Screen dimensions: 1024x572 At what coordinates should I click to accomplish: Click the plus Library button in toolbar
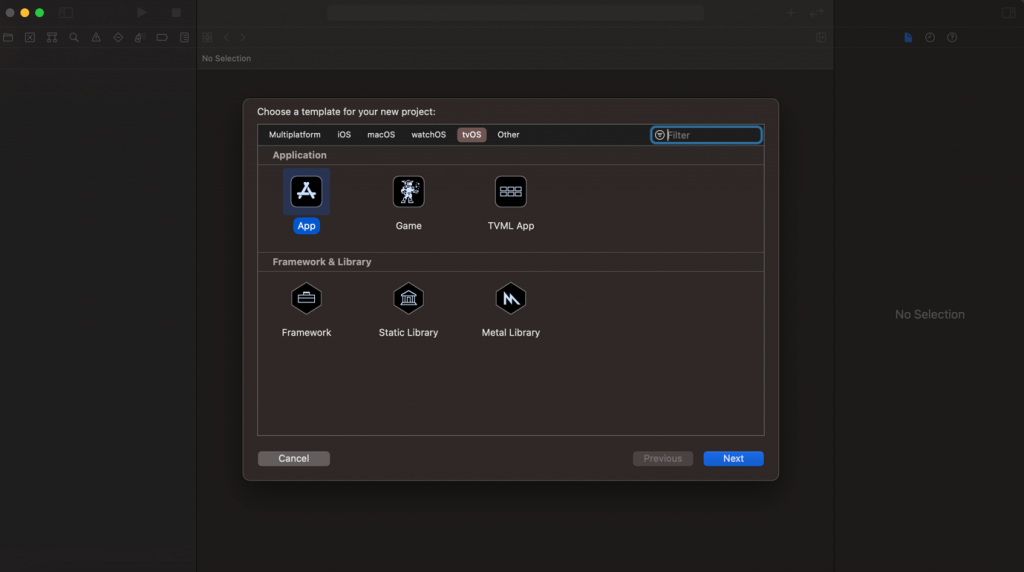tap(791, 12)
